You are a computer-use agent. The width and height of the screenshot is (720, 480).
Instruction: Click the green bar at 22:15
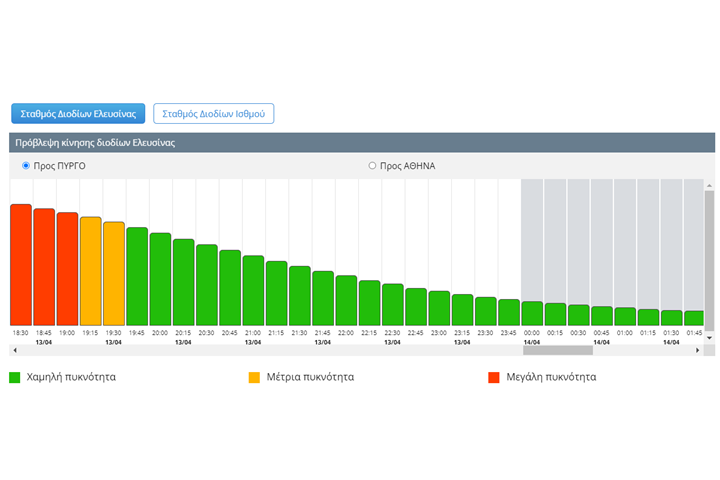pyautogui.click(x=370, y=303)
